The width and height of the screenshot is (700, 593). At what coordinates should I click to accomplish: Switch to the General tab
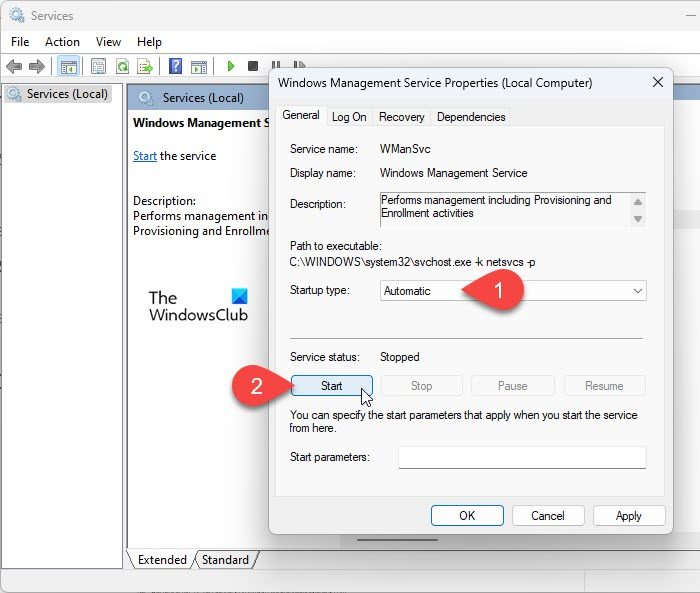point(301,115)
